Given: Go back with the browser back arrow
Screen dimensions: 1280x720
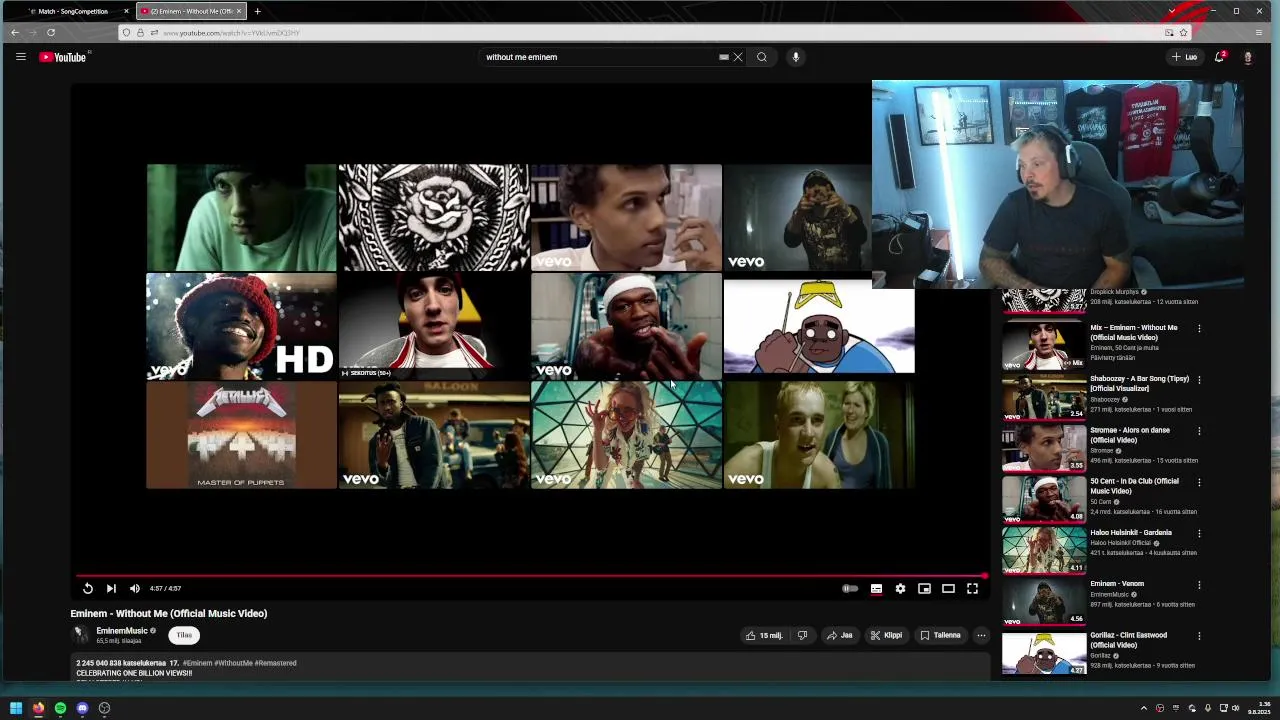Looking at the screenshot, I should (x=15, y=32).
